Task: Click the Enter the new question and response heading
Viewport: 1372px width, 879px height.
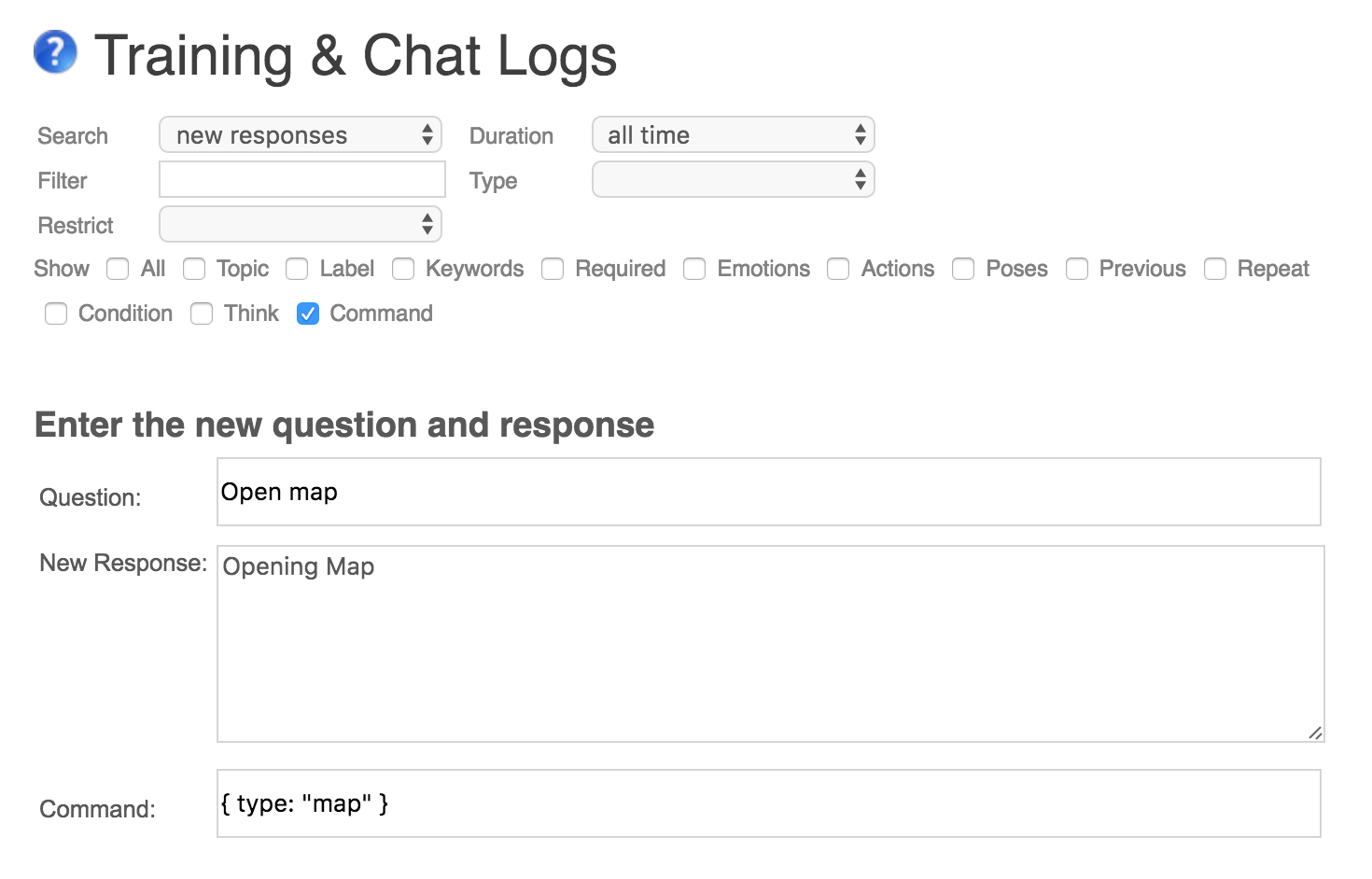Action: (344, 425)
